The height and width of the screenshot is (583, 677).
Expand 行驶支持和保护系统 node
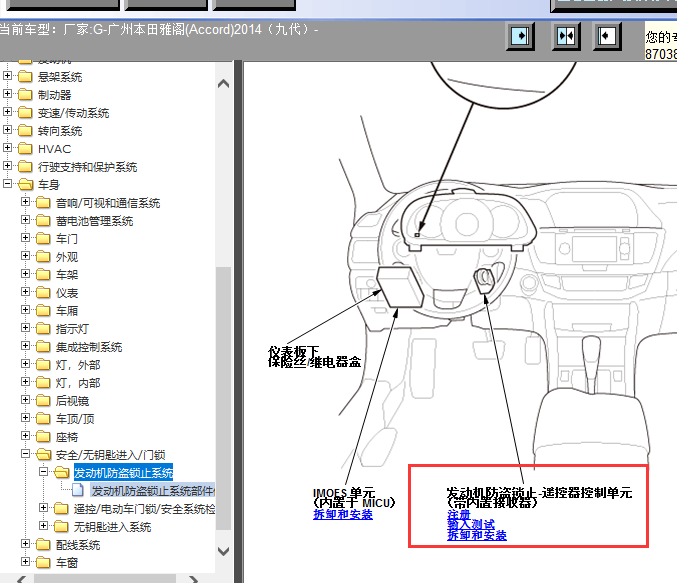(7, 166)
